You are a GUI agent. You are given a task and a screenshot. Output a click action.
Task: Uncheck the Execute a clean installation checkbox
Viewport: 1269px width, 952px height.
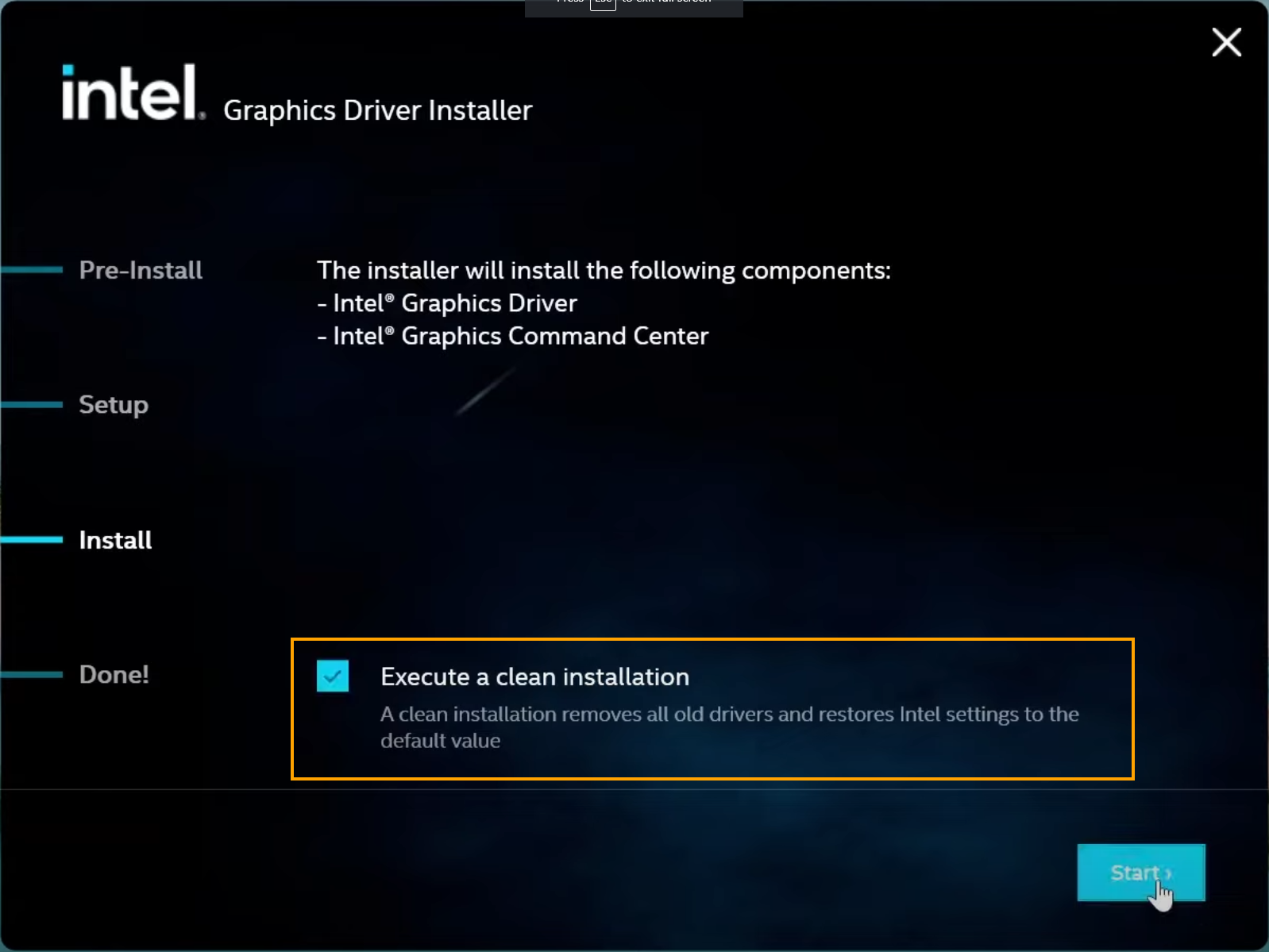coord(332,676)
